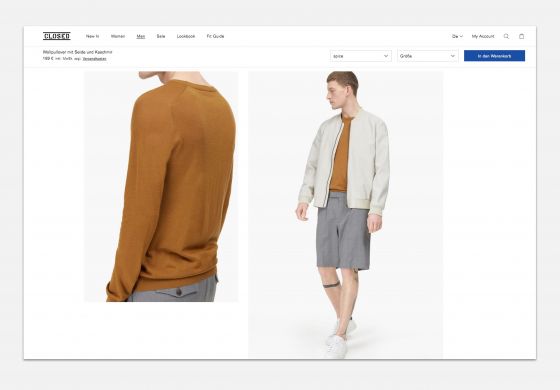Click the chevron in the spice dropdown

point(386,56)
